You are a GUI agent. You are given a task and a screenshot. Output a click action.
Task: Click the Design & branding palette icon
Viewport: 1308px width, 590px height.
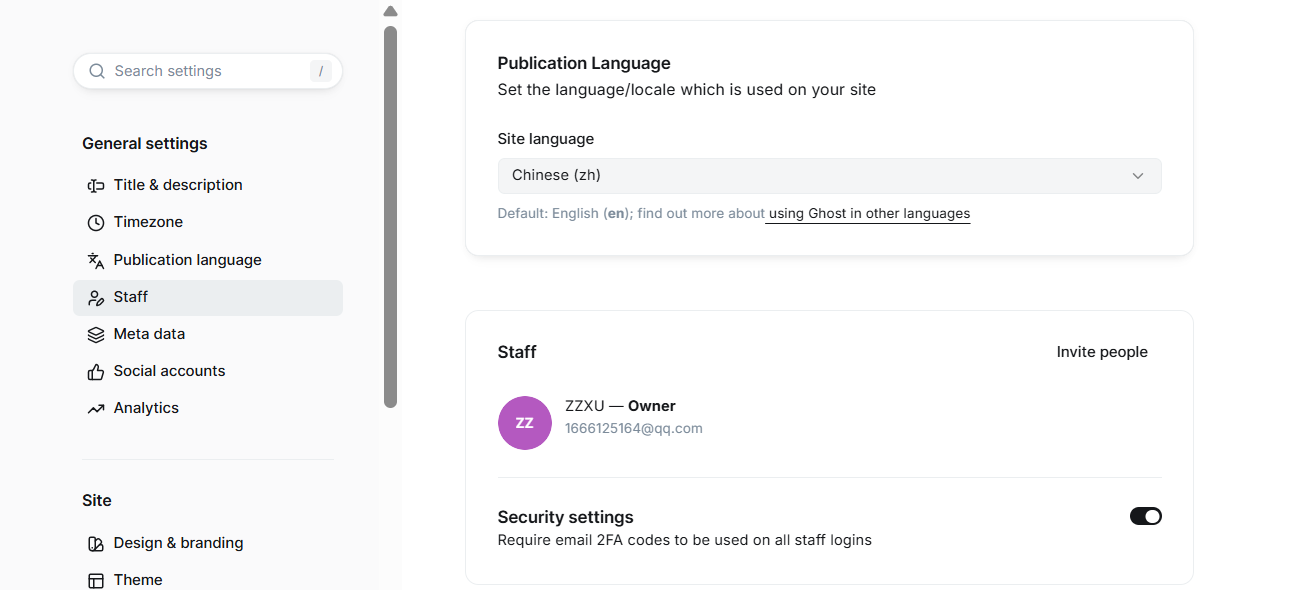point(96,543)
